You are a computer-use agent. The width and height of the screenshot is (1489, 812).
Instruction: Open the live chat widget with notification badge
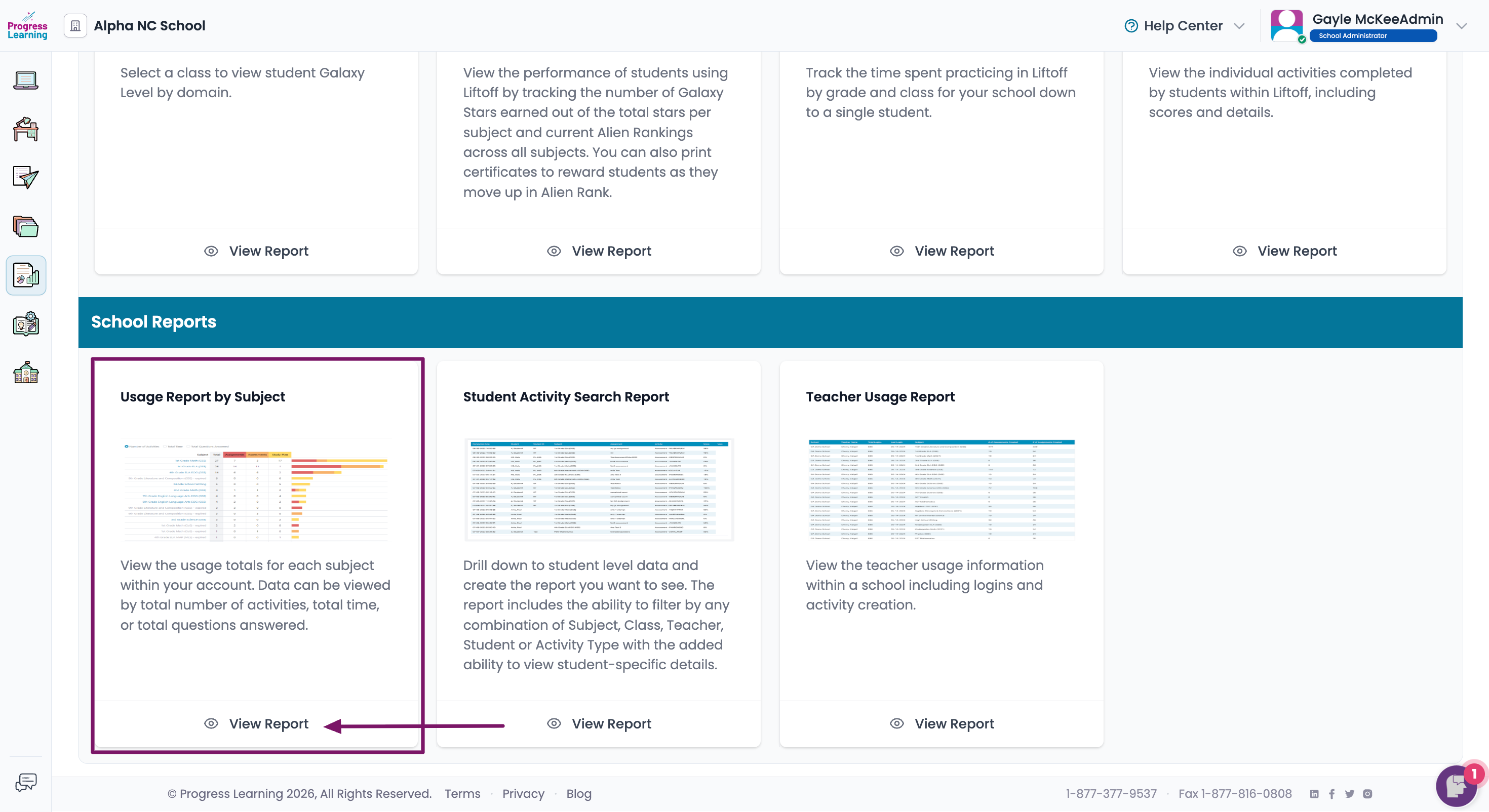tap(1458, 786)
